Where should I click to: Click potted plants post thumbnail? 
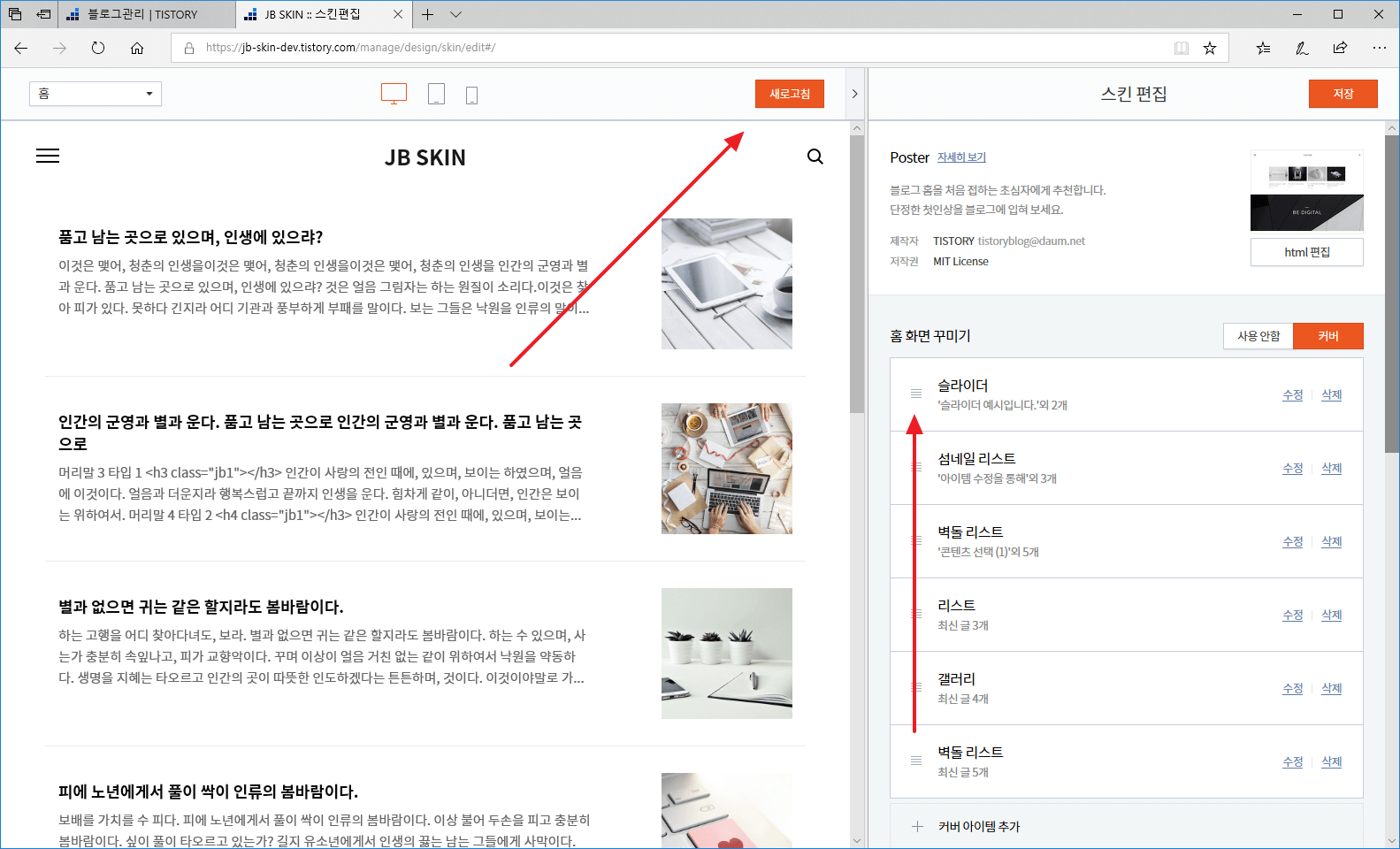[727, 654]
